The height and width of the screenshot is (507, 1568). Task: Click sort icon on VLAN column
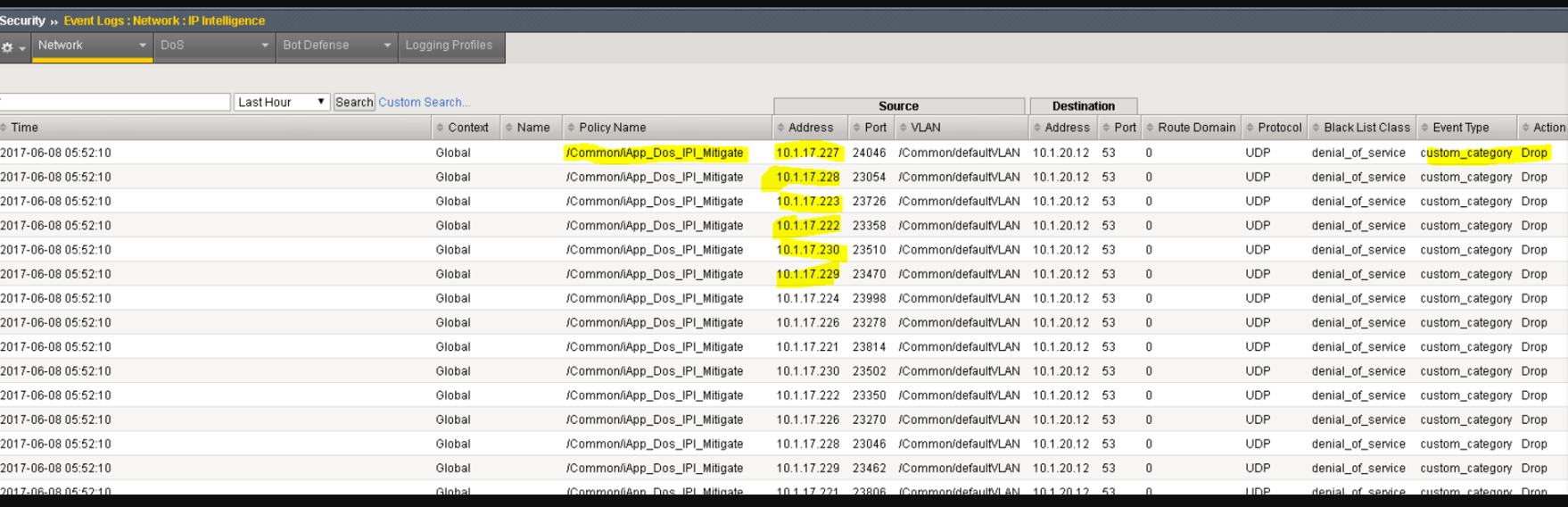point(904,128)
